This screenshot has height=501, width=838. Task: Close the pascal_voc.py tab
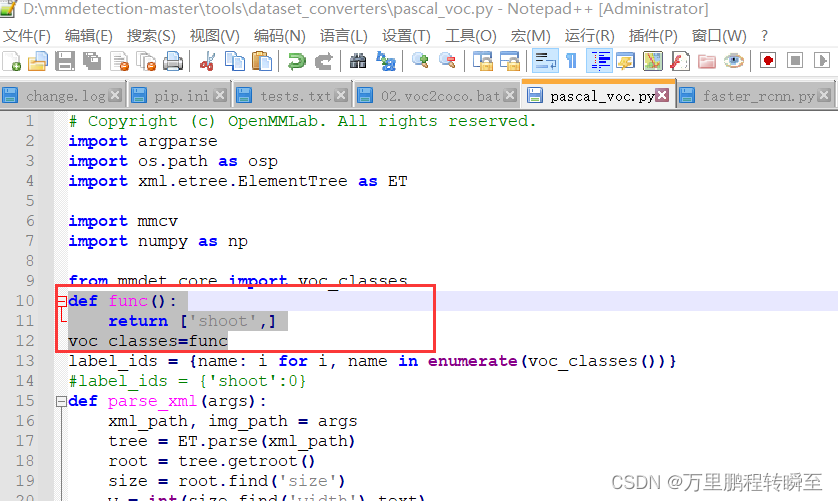662,95
